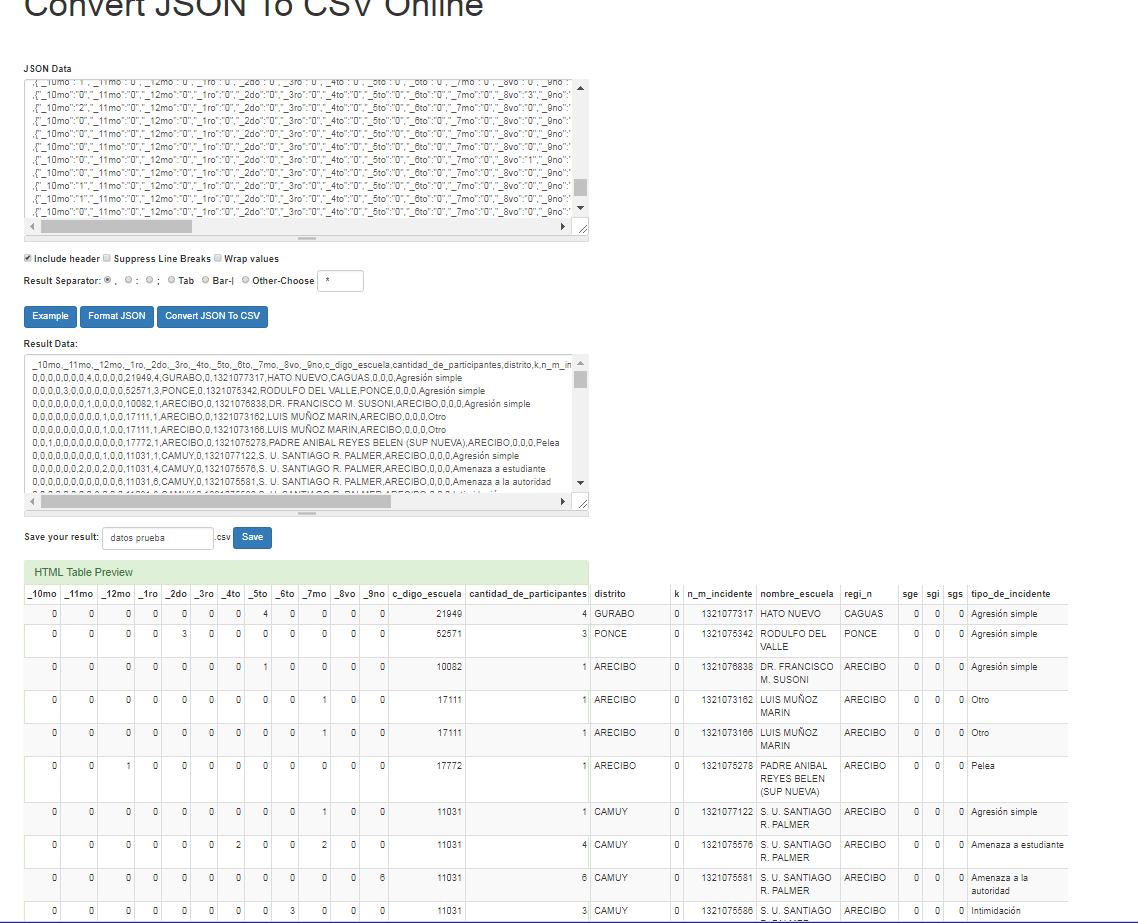Image resolution: width=1138 pixels, height=923 pixels.
Task: Toggle the "Wrap values" checkbox
Action: tap(217, 258)
